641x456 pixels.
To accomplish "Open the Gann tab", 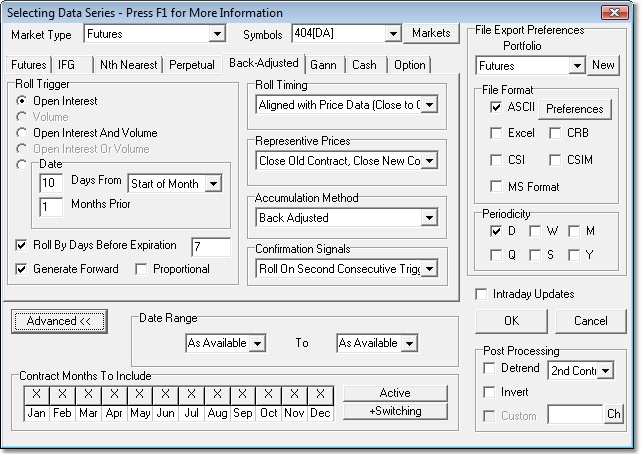I will pos(326,65).
